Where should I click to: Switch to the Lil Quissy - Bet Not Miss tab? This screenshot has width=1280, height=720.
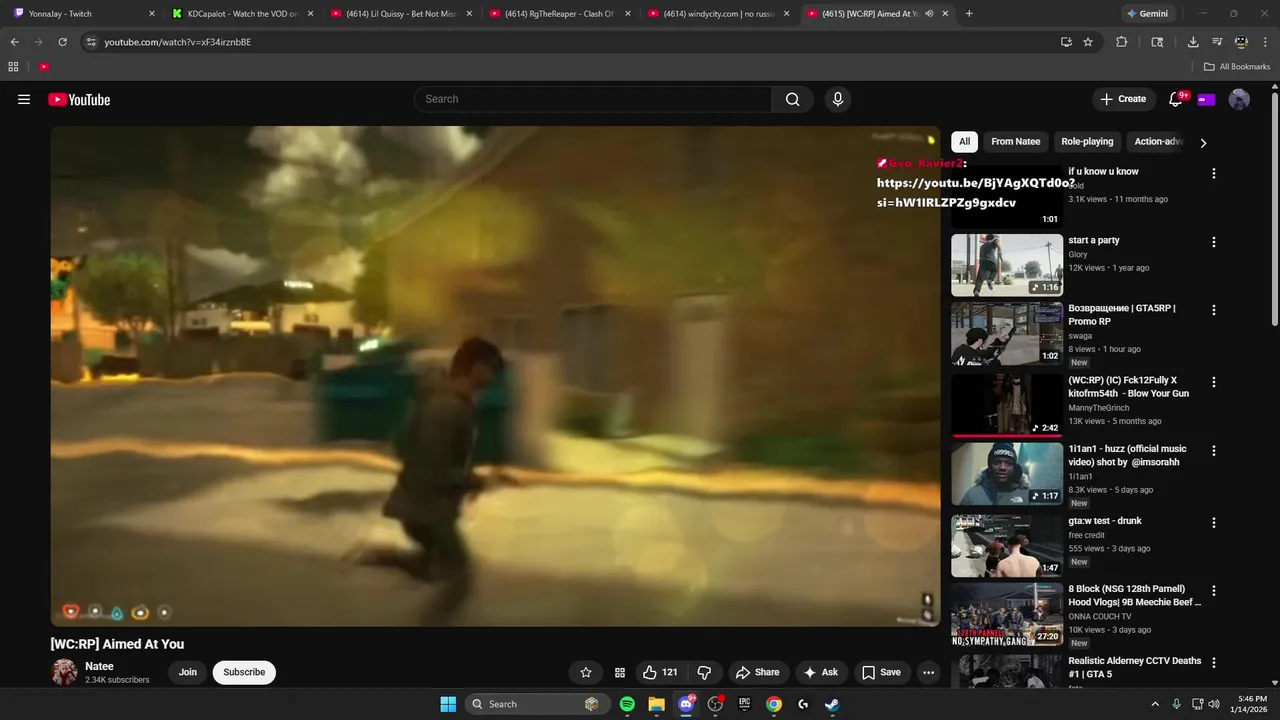401,14
